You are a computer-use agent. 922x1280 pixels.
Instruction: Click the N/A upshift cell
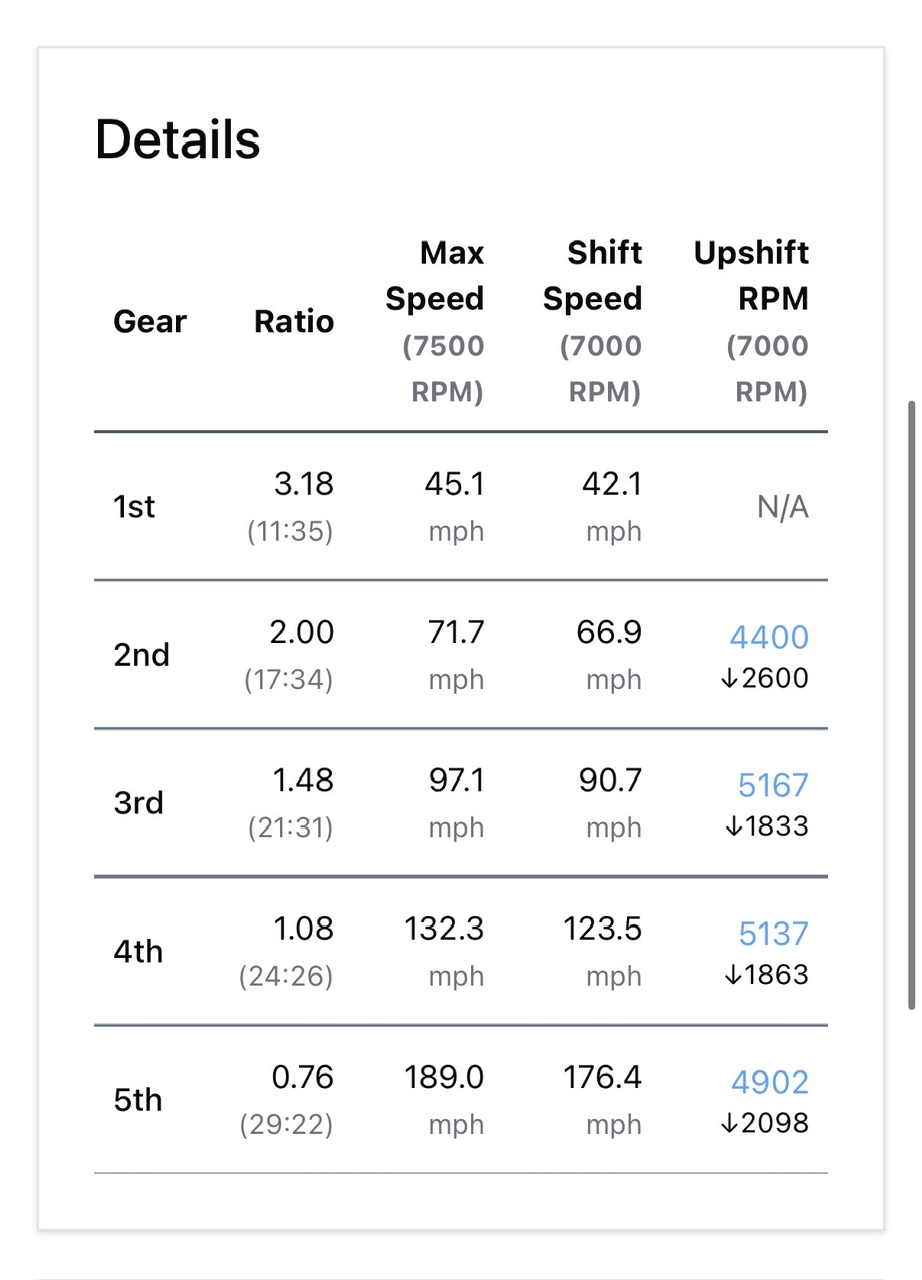782,508
